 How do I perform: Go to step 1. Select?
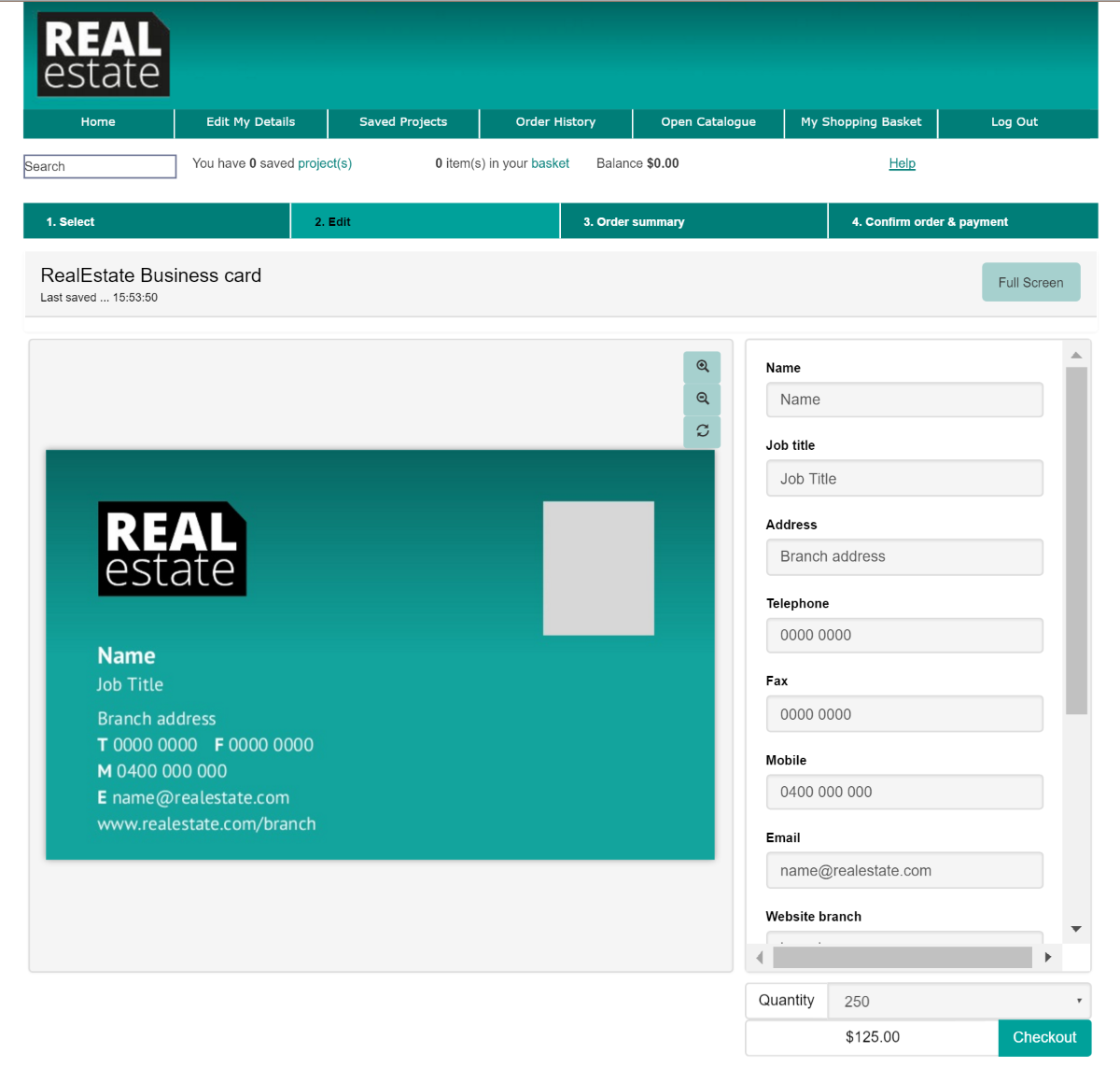(157, 221)
